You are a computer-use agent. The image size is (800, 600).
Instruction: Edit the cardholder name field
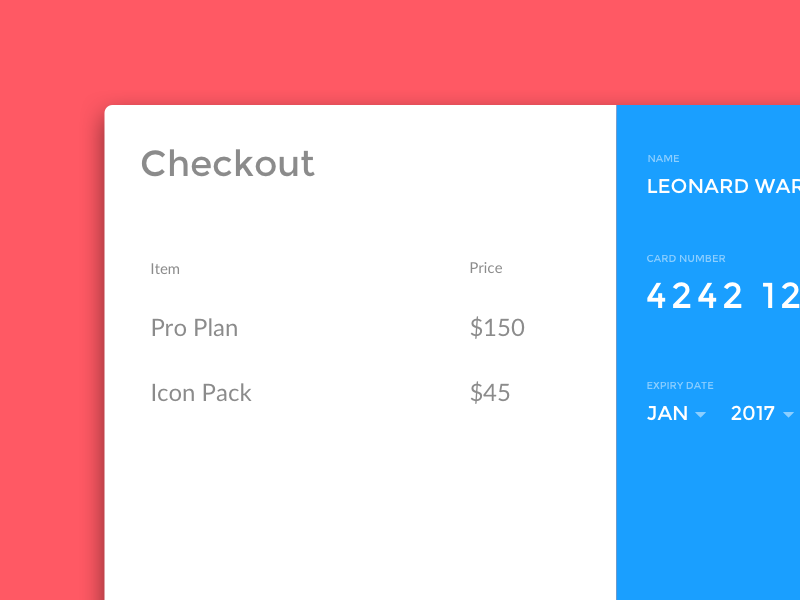pyautogui.click(x=722, y=186)
